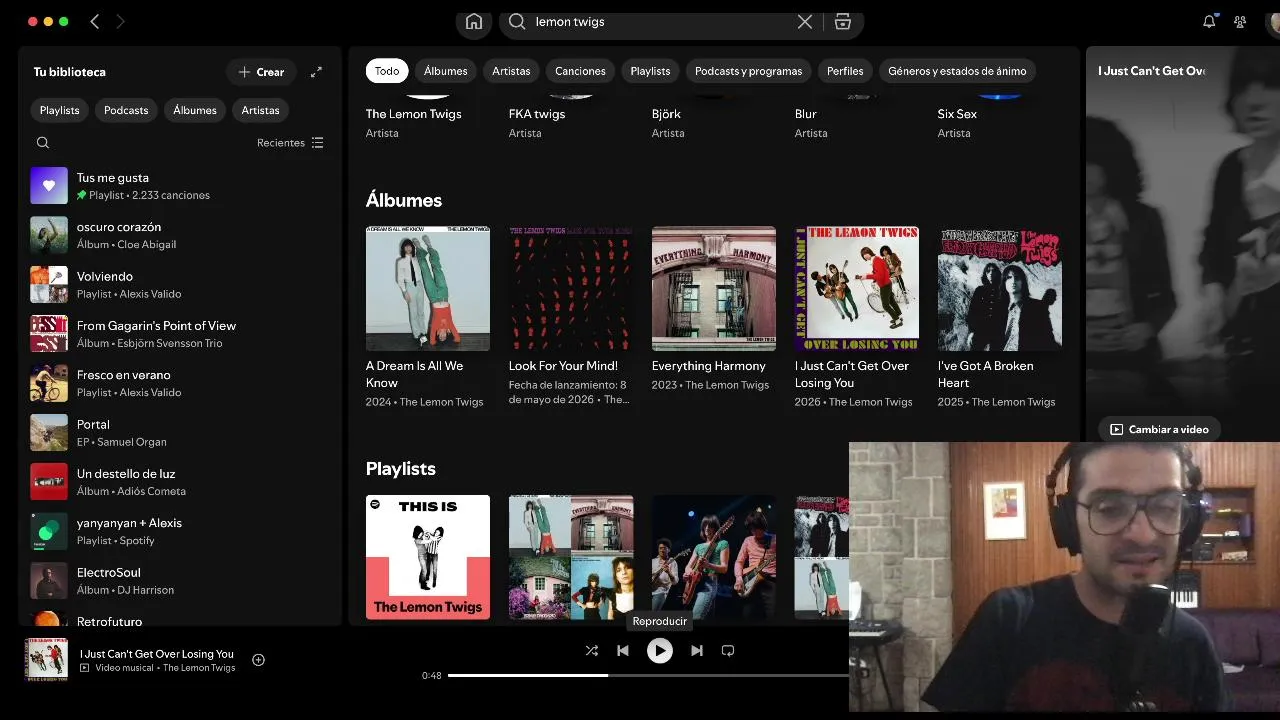Screen dimensions: 1280x720
Task: Select the Géneros y estados de ánimo tab
Action: pyautogui.click(x=957, y=71)
